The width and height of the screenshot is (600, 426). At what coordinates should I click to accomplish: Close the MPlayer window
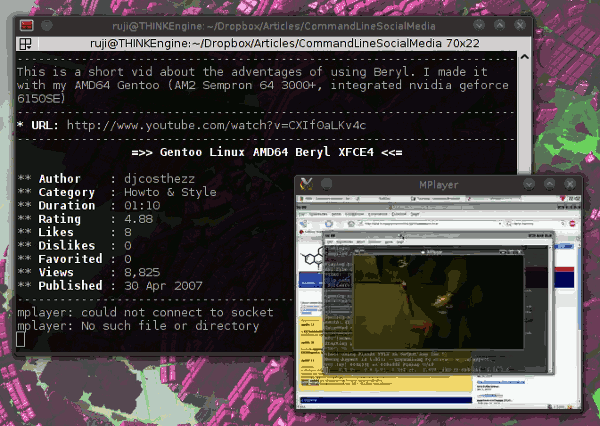click(x=570, y=184)
